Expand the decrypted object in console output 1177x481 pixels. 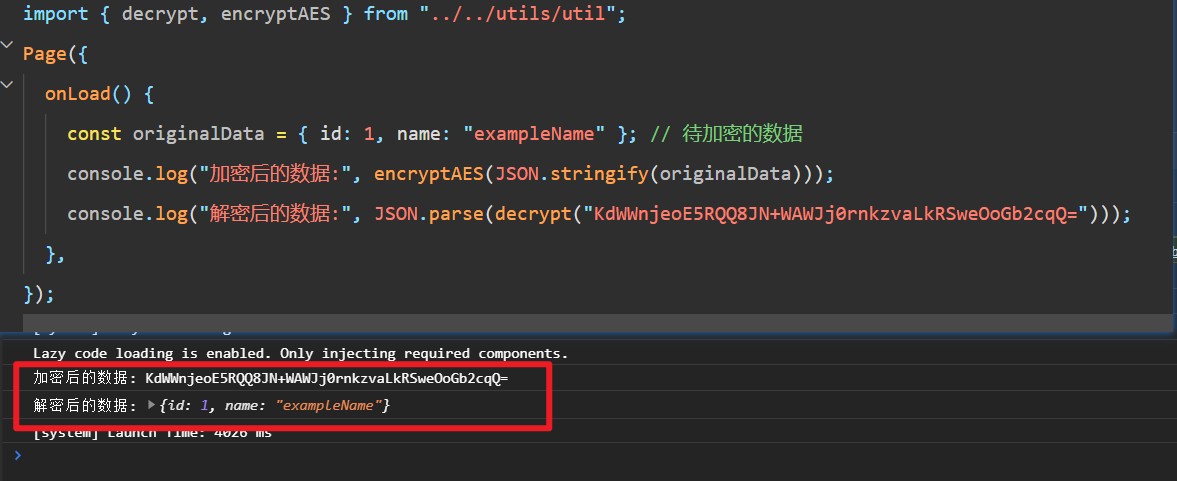[152, 406]
